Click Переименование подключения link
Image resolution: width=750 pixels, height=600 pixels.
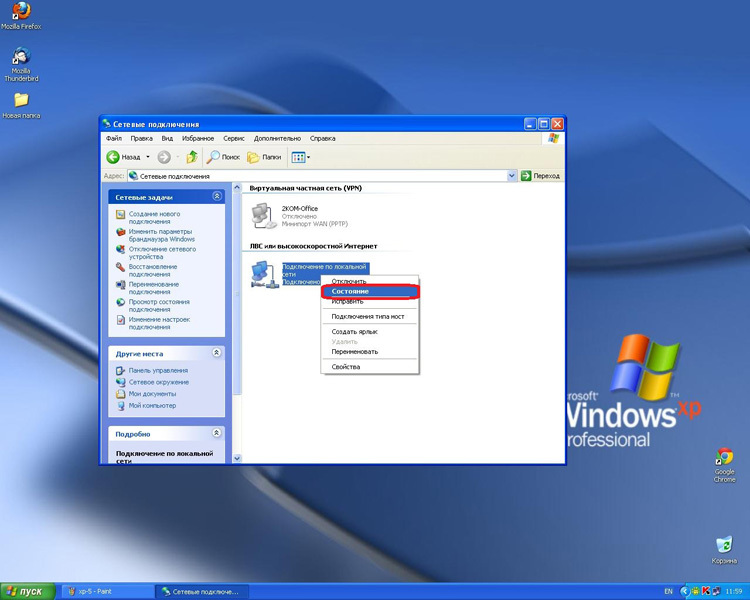[x=154, y=288]
